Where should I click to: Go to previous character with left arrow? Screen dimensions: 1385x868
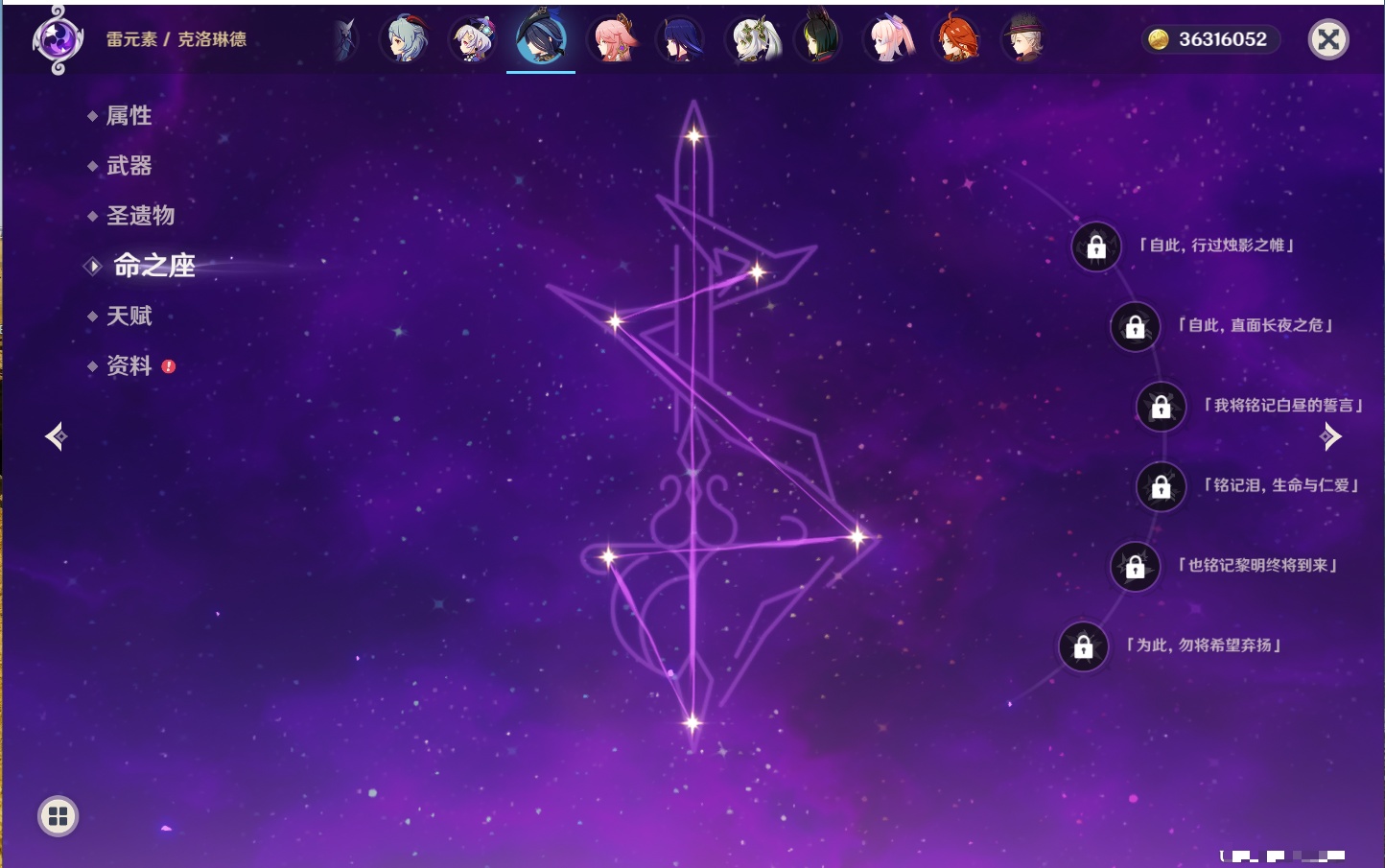click(57, 436)
